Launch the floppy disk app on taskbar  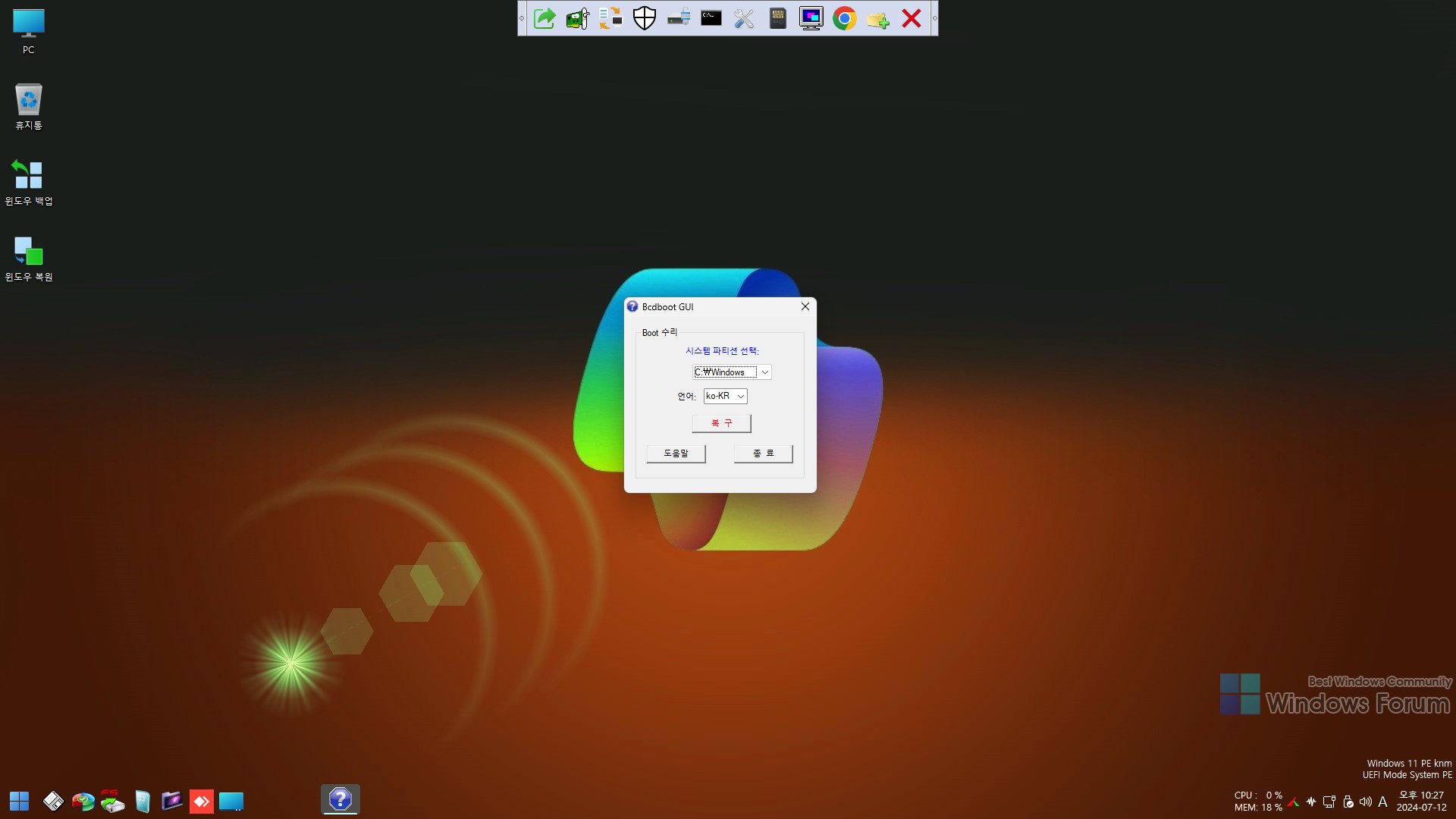click(x=53, y=801)
